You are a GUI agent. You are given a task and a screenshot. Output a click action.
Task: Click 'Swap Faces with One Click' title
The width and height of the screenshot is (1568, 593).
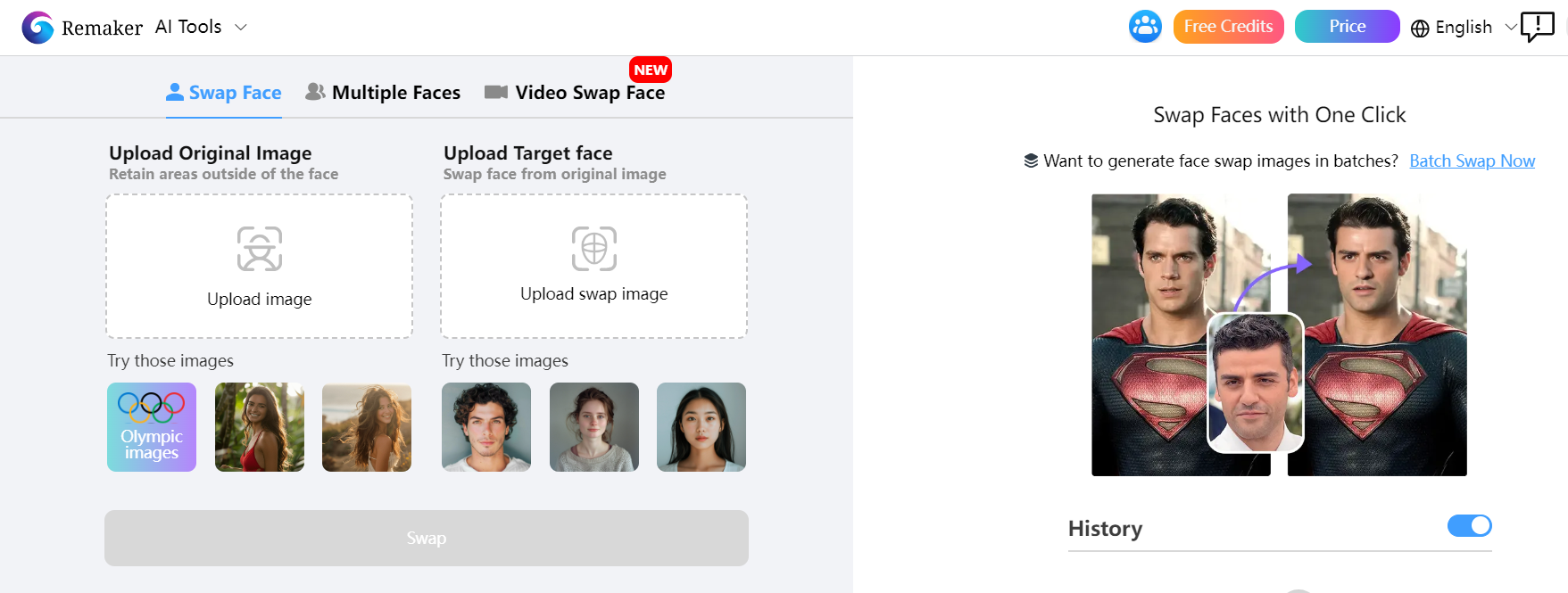[x=1279, y=115]
